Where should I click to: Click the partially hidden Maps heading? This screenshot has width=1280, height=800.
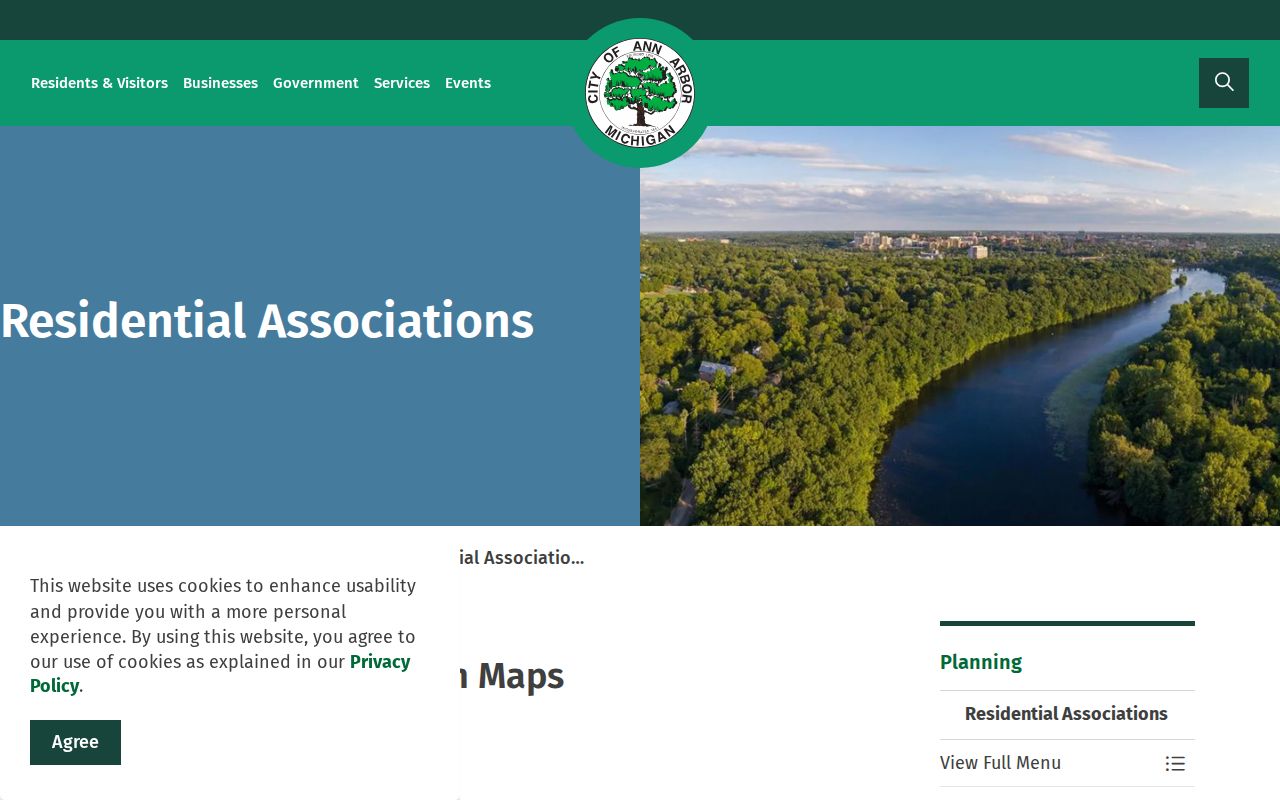[x=512, y=677]
